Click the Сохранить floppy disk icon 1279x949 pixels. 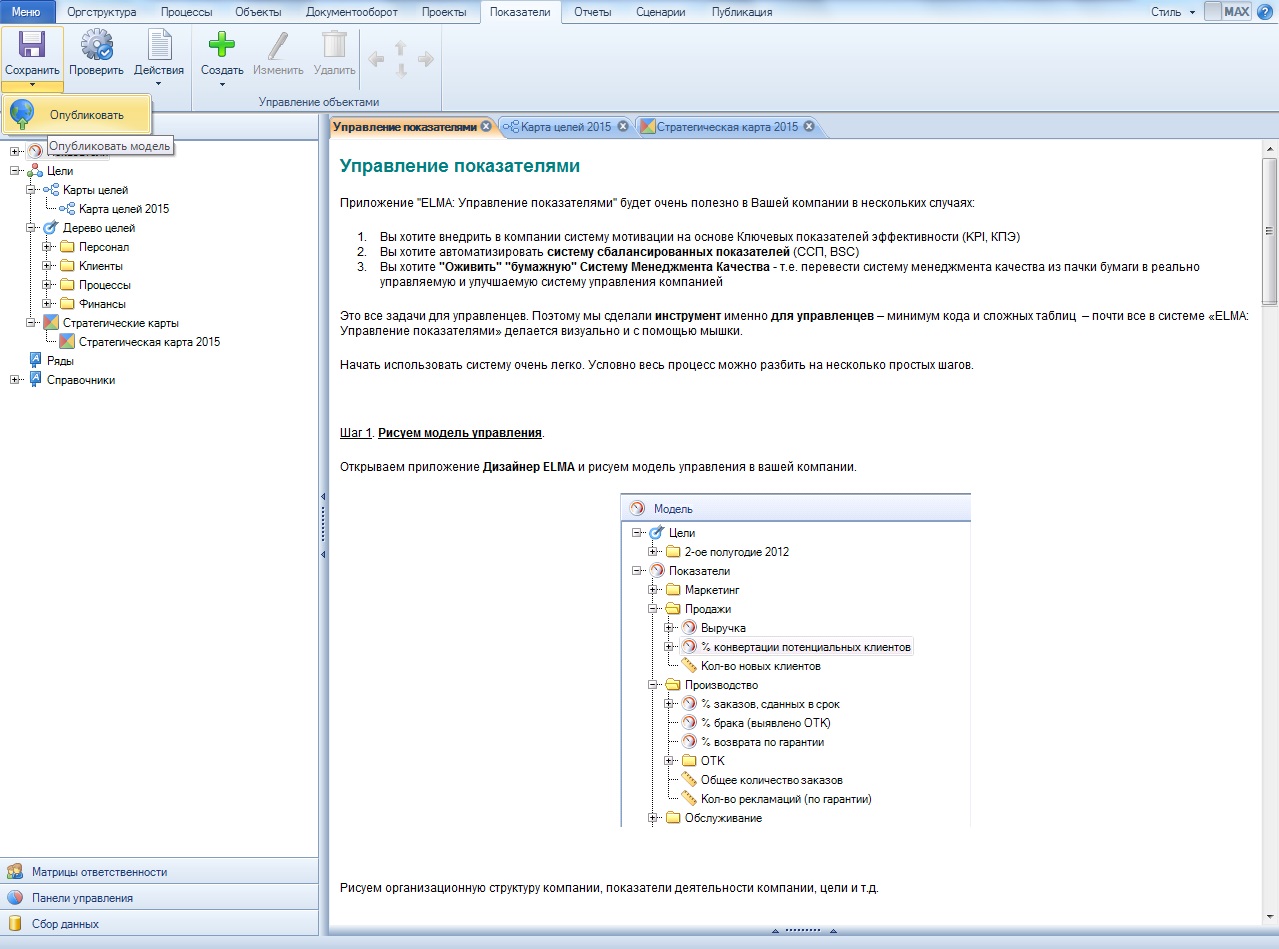pos(32,45)
